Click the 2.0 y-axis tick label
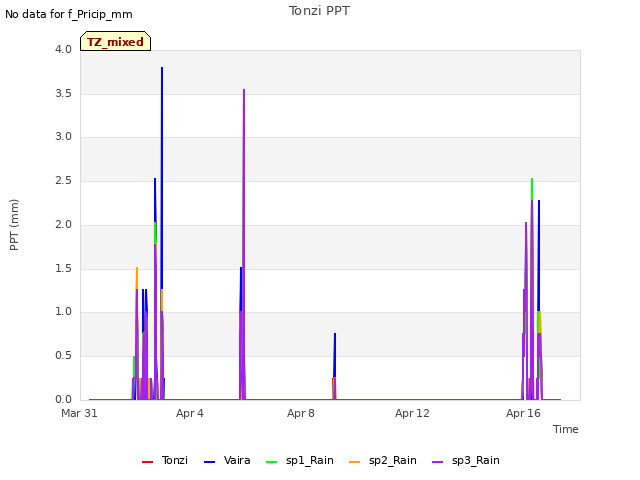The image size is (640, 480). 63,224
